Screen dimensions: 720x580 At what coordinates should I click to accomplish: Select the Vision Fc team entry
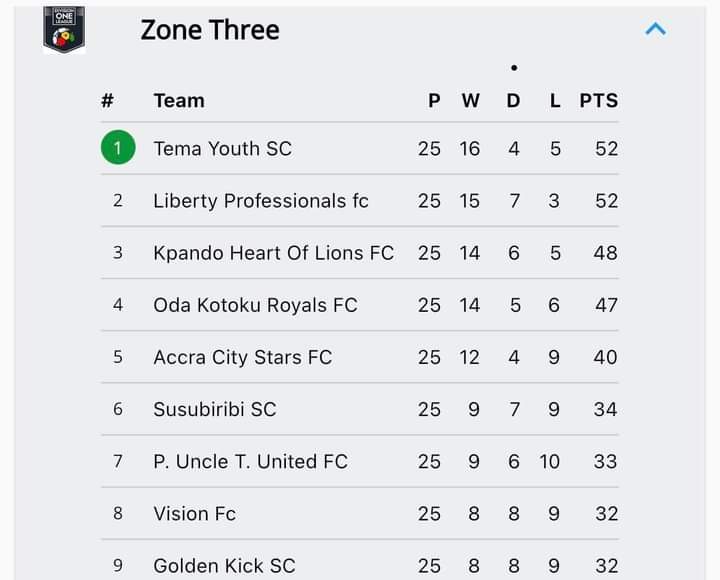pyautogui.click(x=360, y=513)
